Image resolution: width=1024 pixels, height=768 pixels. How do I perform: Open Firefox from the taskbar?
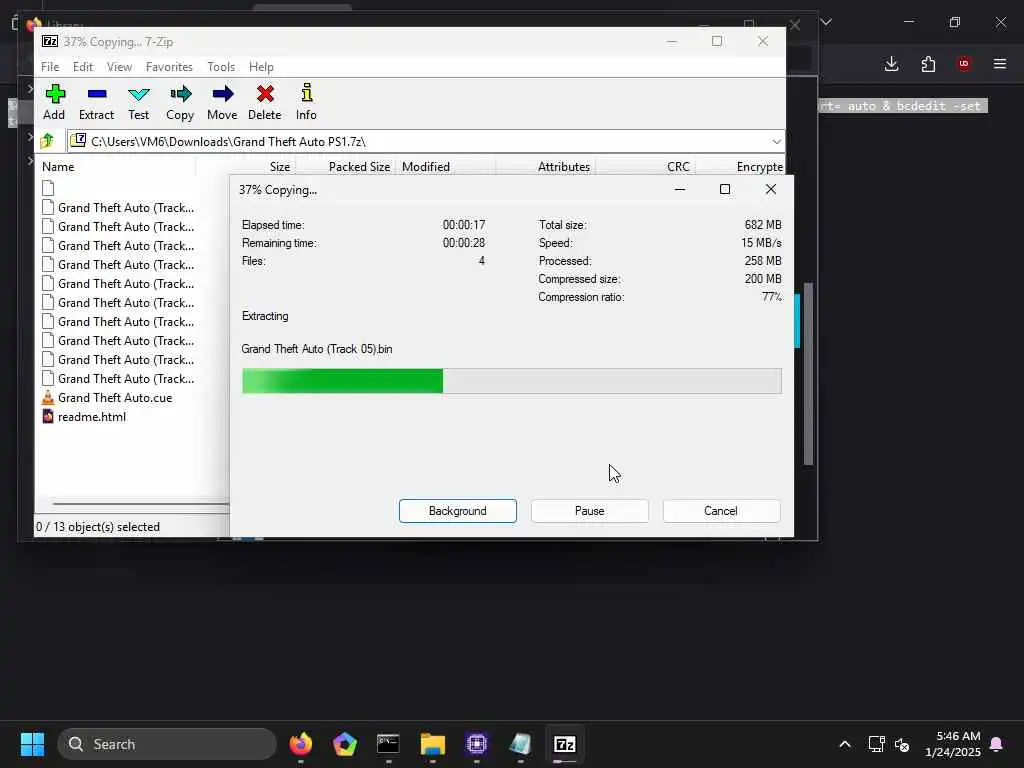(301, 744)
